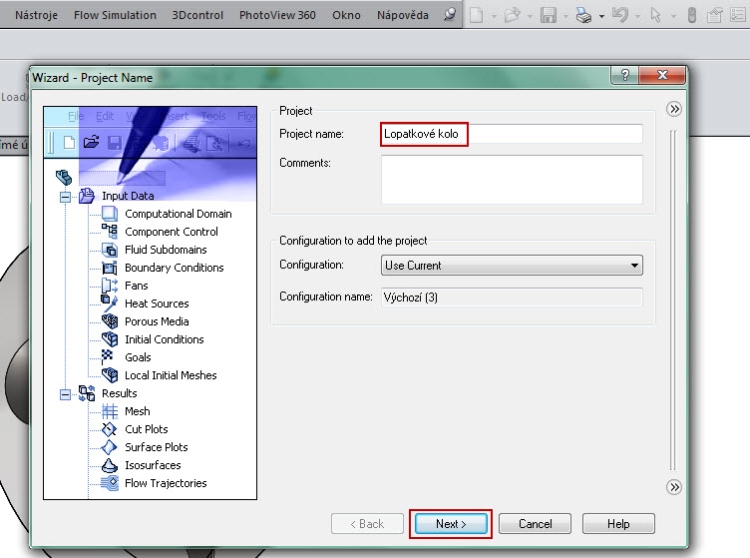Open the 3Dcontrol menu
The image size is (750, 558).
pyautogui.click(x=198, y=15)
